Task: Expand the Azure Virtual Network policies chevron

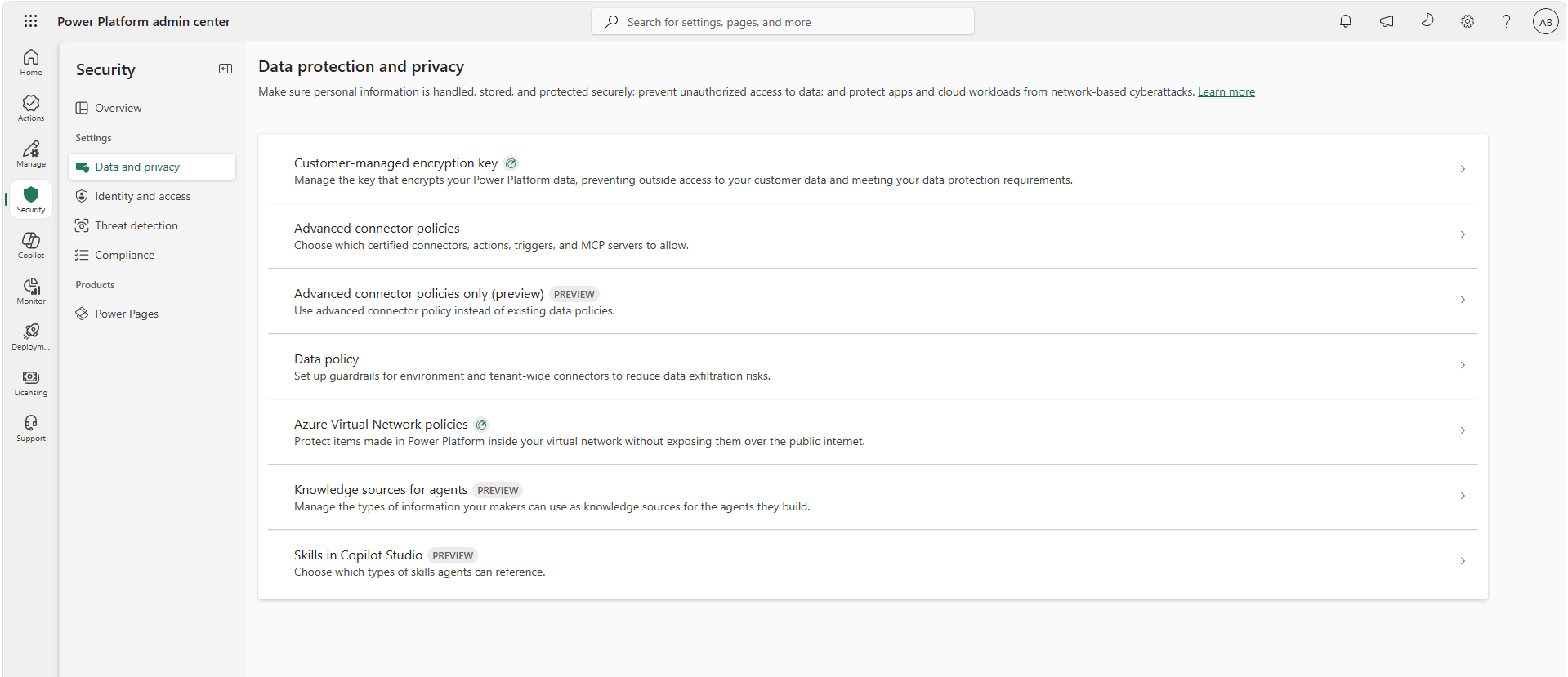Action: (1463, 430)
